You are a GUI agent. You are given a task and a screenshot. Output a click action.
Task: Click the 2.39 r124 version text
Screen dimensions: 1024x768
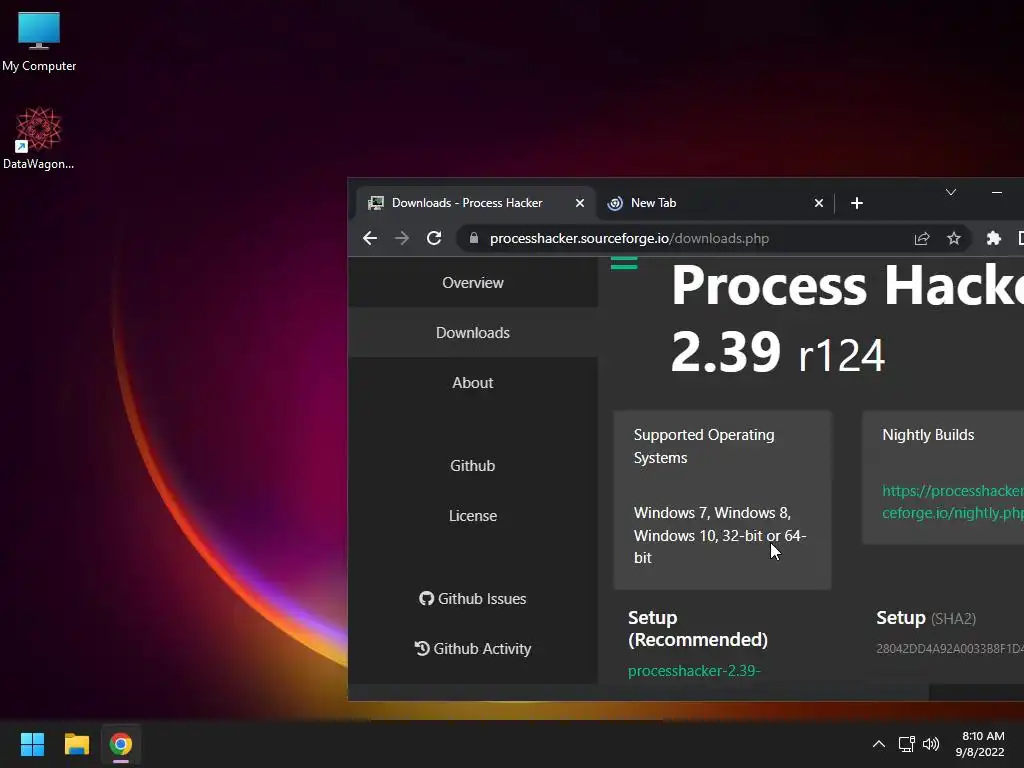(778, 353)
